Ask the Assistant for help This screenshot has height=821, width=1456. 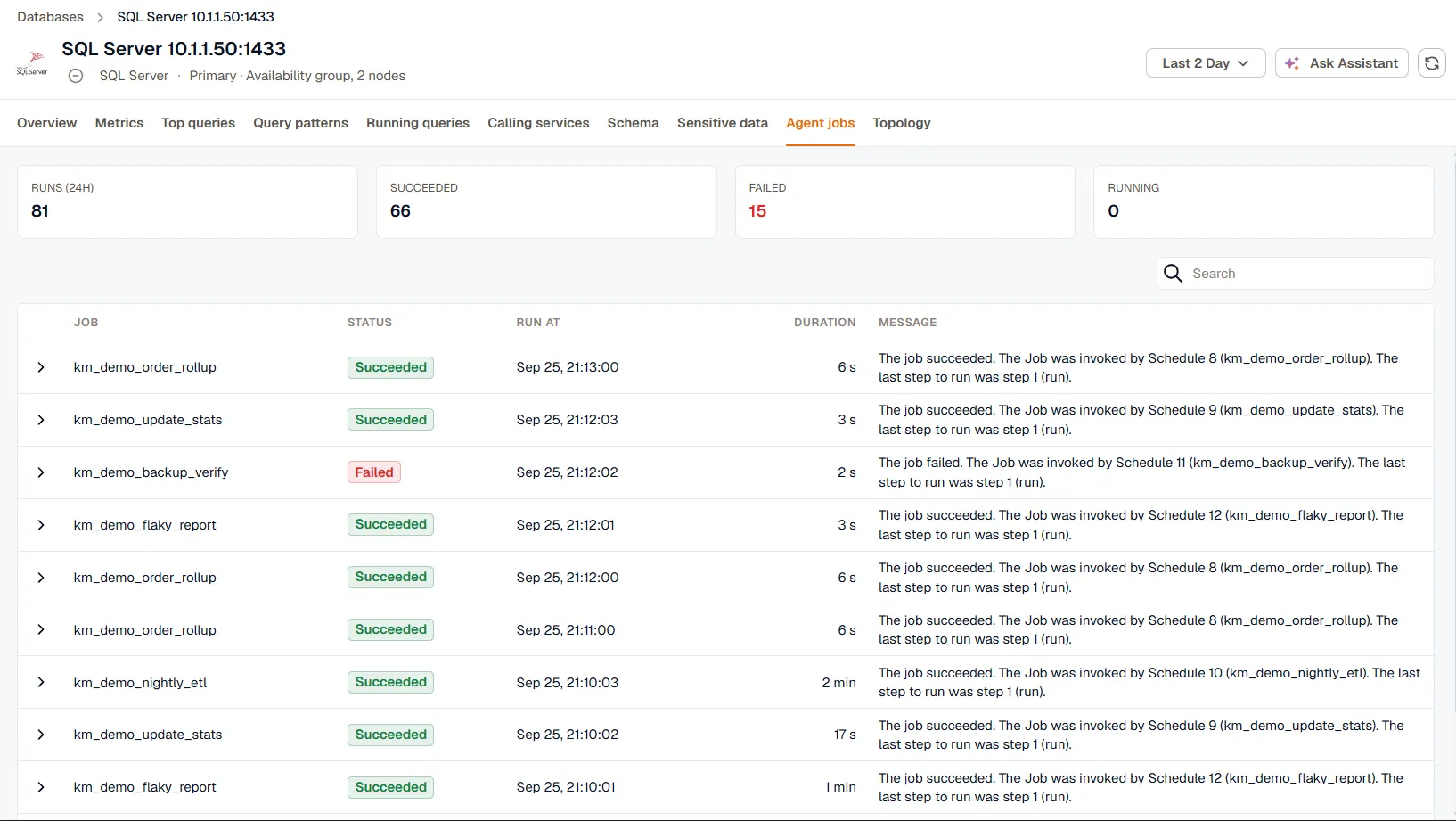tap(1342, 63)
